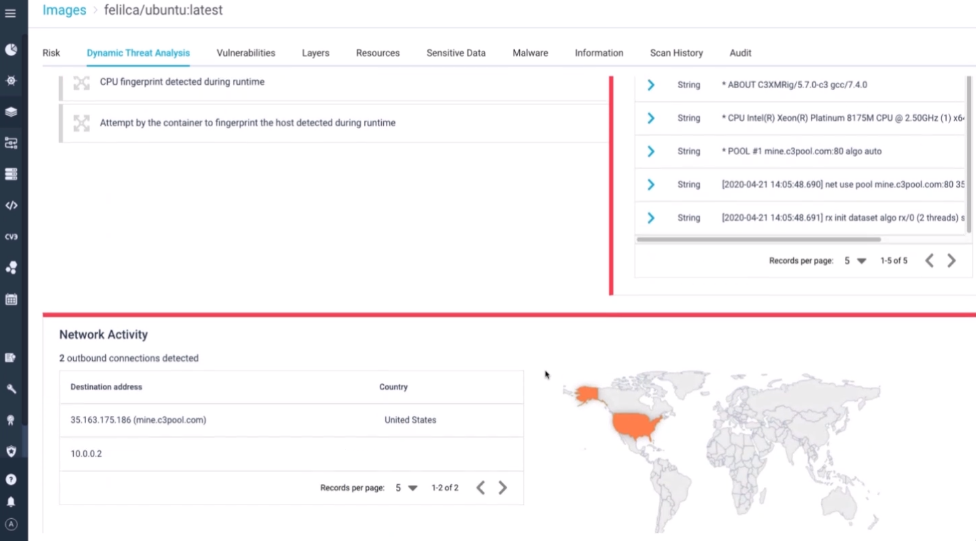This screenshot has height=541, width=976.
Task: Click the code brackets sidebar icon
Action: 11,205
